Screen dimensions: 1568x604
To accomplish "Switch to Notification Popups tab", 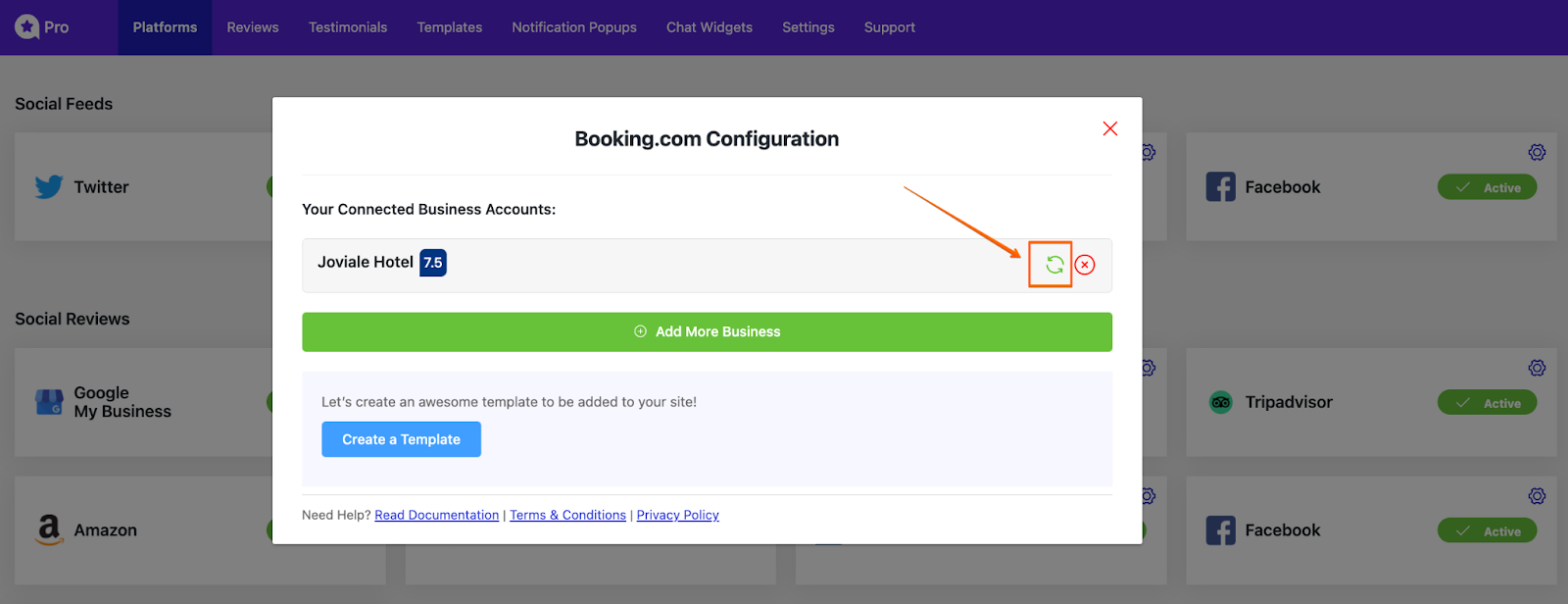I will [574, 27].
